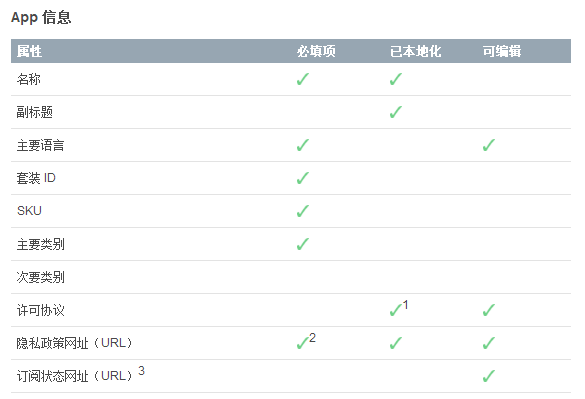Click the 可编辑 column header
Viewport: 585px width, 399px height.
click(x=502, y=51)
